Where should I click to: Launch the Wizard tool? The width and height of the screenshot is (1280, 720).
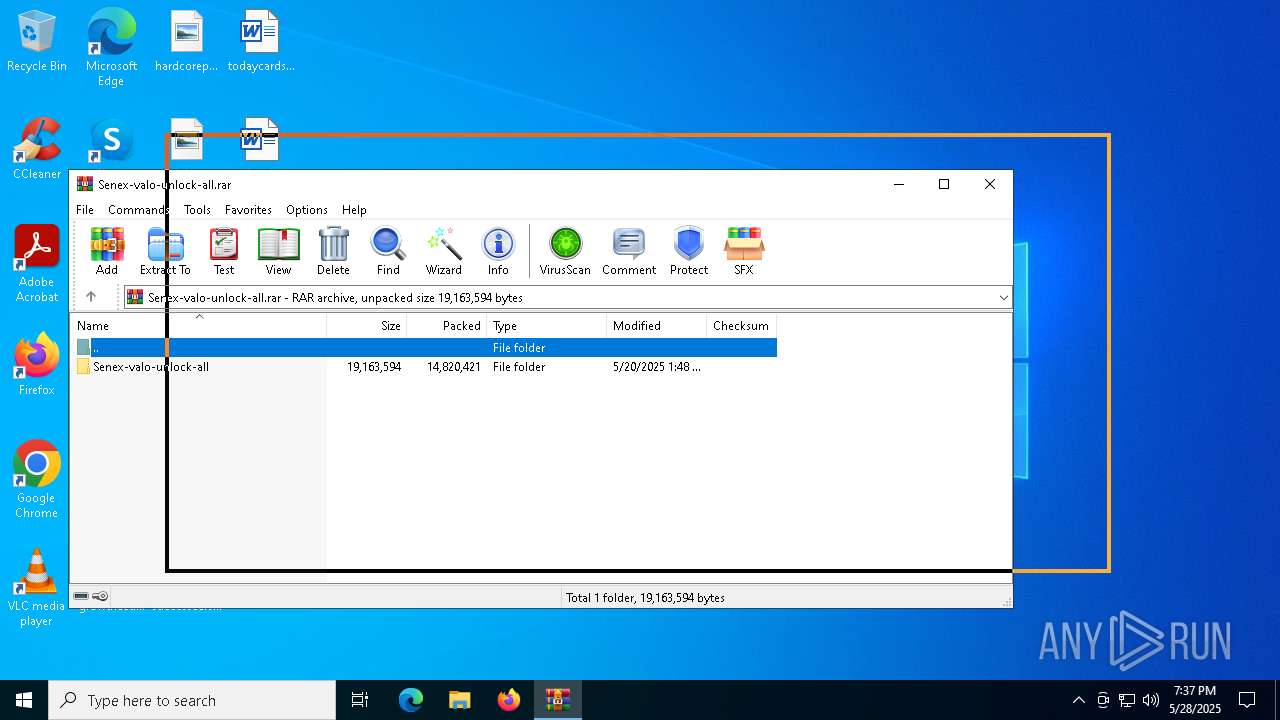pyautogui.click(x=443, y=251)
